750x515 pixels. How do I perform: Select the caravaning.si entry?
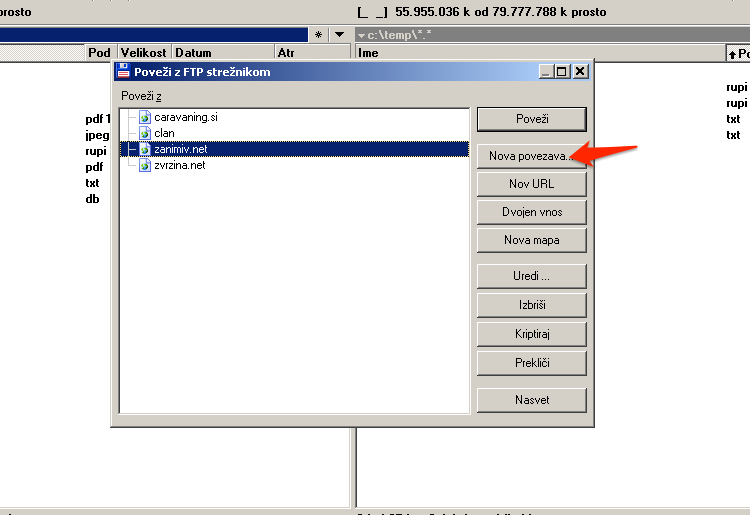[186, 117]
